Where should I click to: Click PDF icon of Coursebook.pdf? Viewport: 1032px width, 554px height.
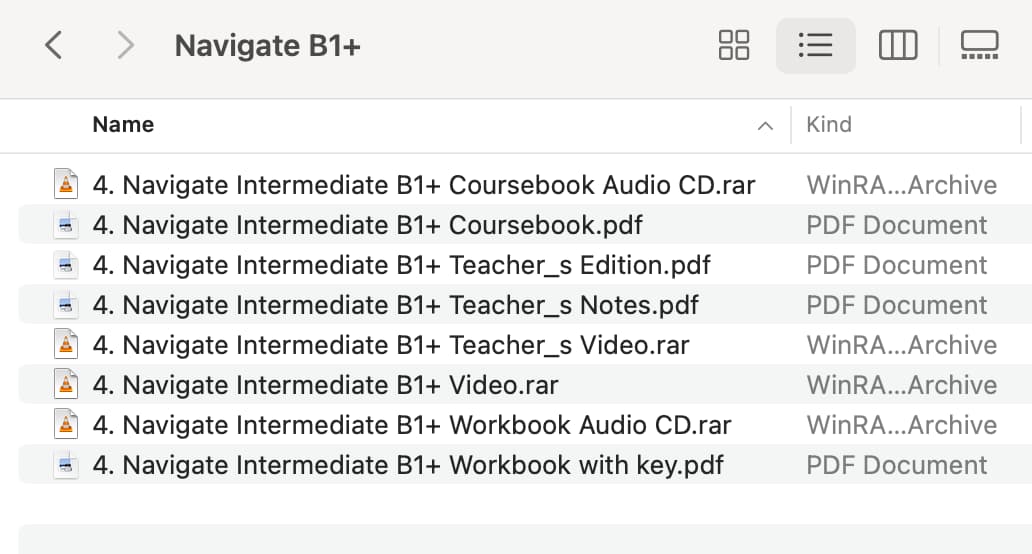(x=66, y=225)
